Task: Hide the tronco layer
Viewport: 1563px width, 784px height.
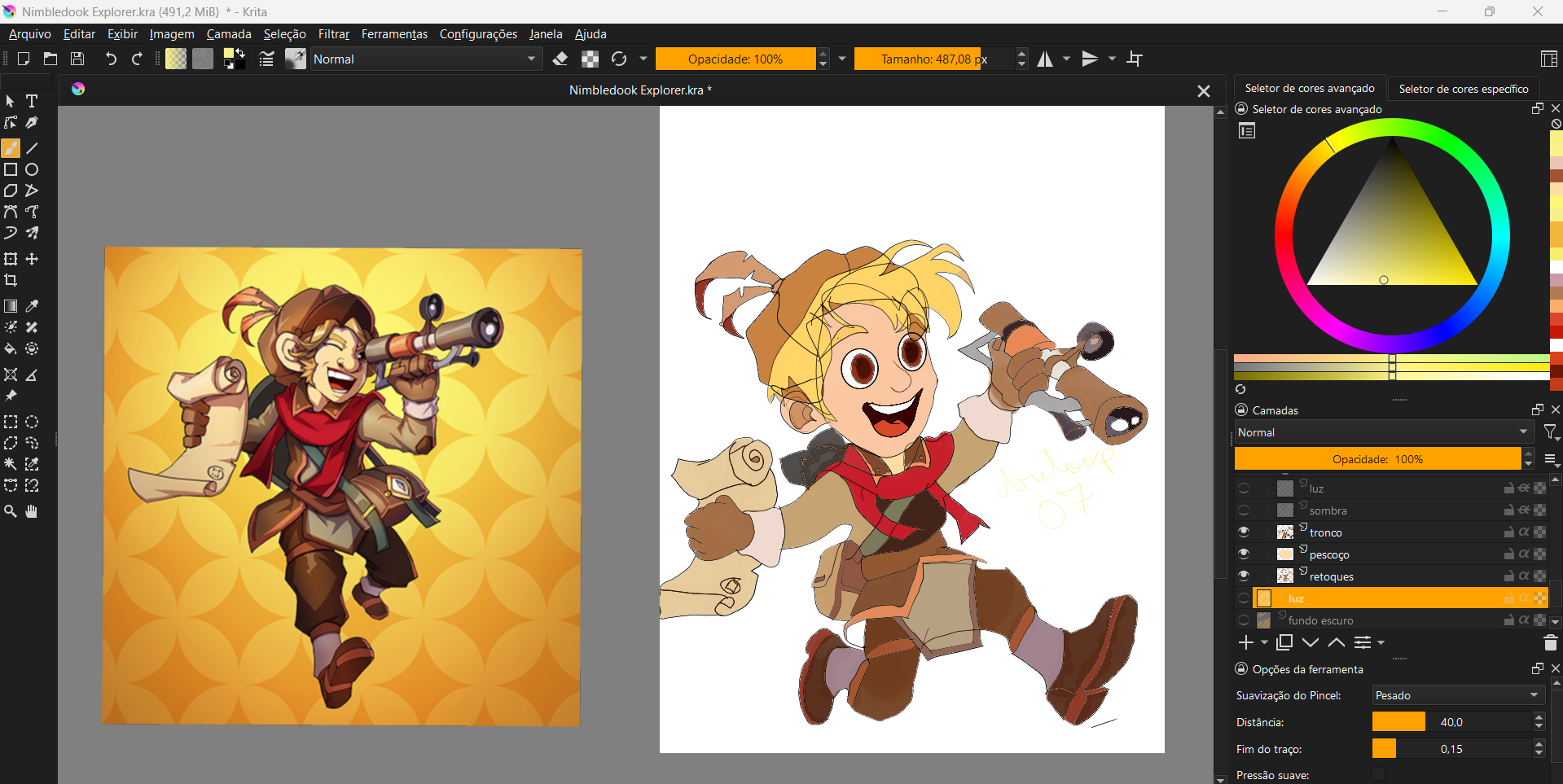Action: click(1244, 532)
